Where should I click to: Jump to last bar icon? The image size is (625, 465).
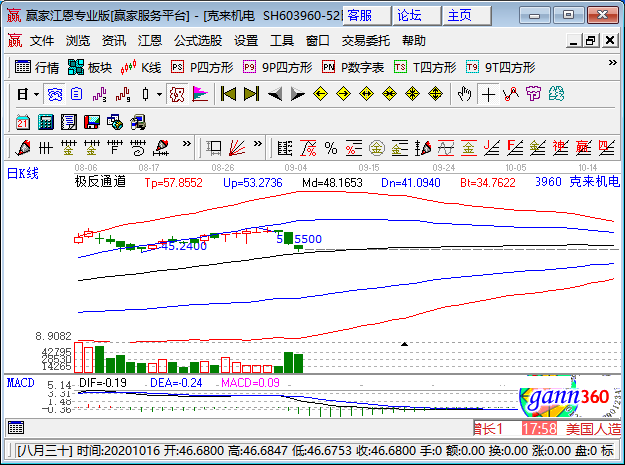[x=251, y=94]
